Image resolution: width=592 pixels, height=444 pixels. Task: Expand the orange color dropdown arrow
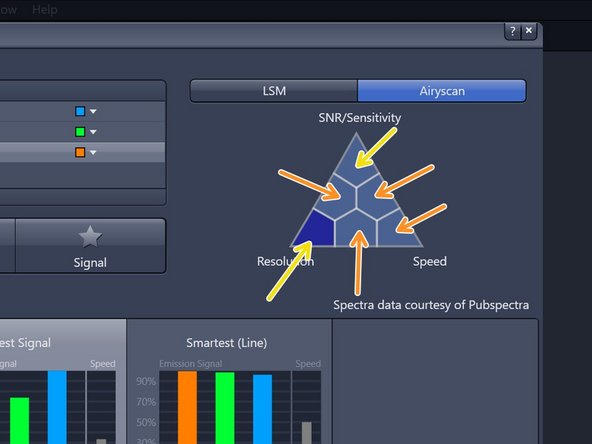(93, 153)
